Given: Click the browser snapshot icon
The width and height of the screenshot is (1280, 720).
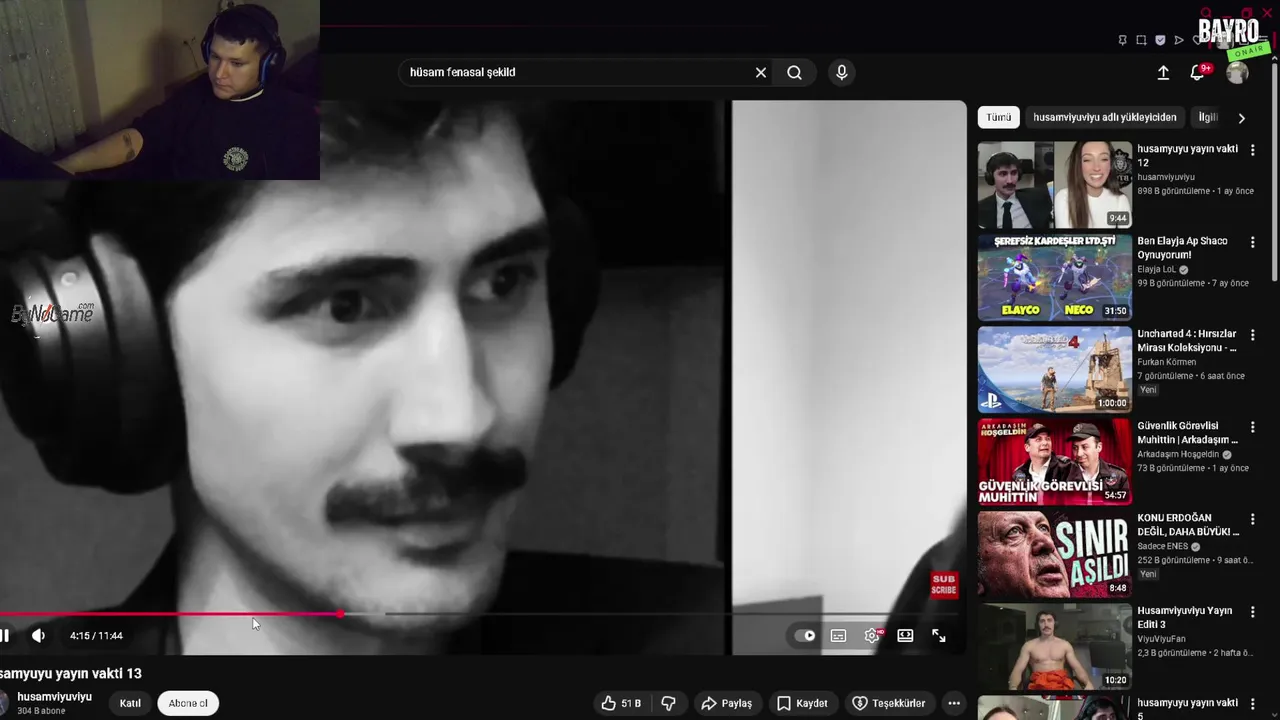Looking at the screenshot, I should 1141,40.
